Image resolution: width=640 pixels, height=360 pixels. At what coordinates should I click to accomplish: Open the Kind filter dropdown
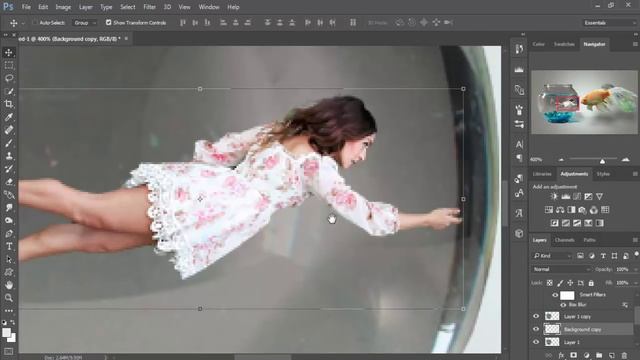coord(552,256)
